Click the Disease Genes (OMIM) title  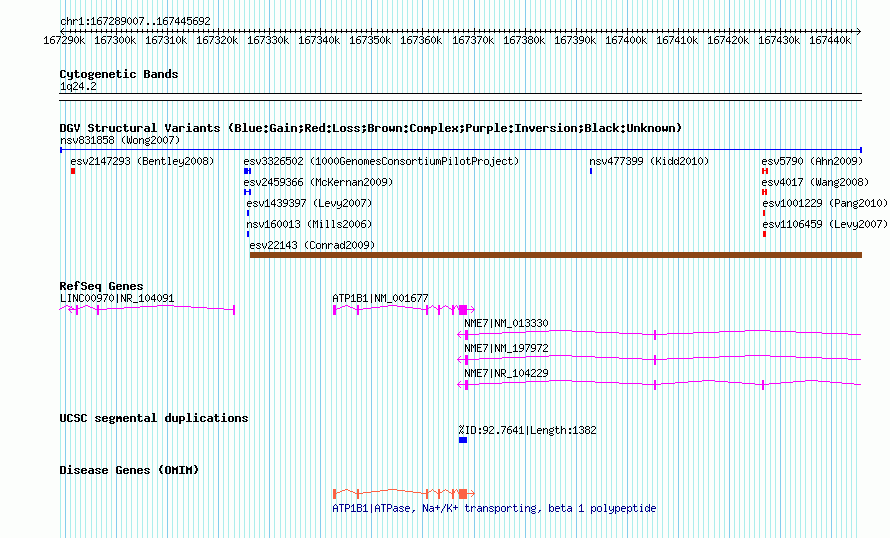point(129,470)
